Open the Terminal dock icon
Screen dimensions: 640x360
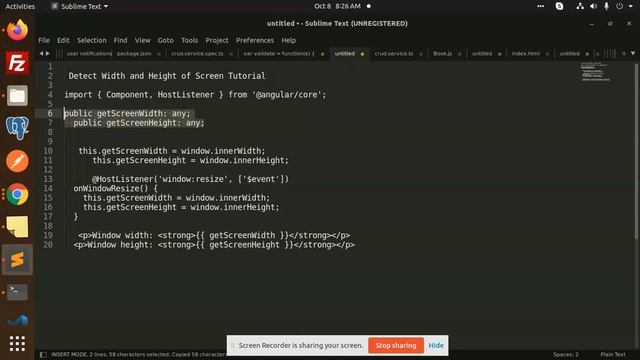point(17,292)
